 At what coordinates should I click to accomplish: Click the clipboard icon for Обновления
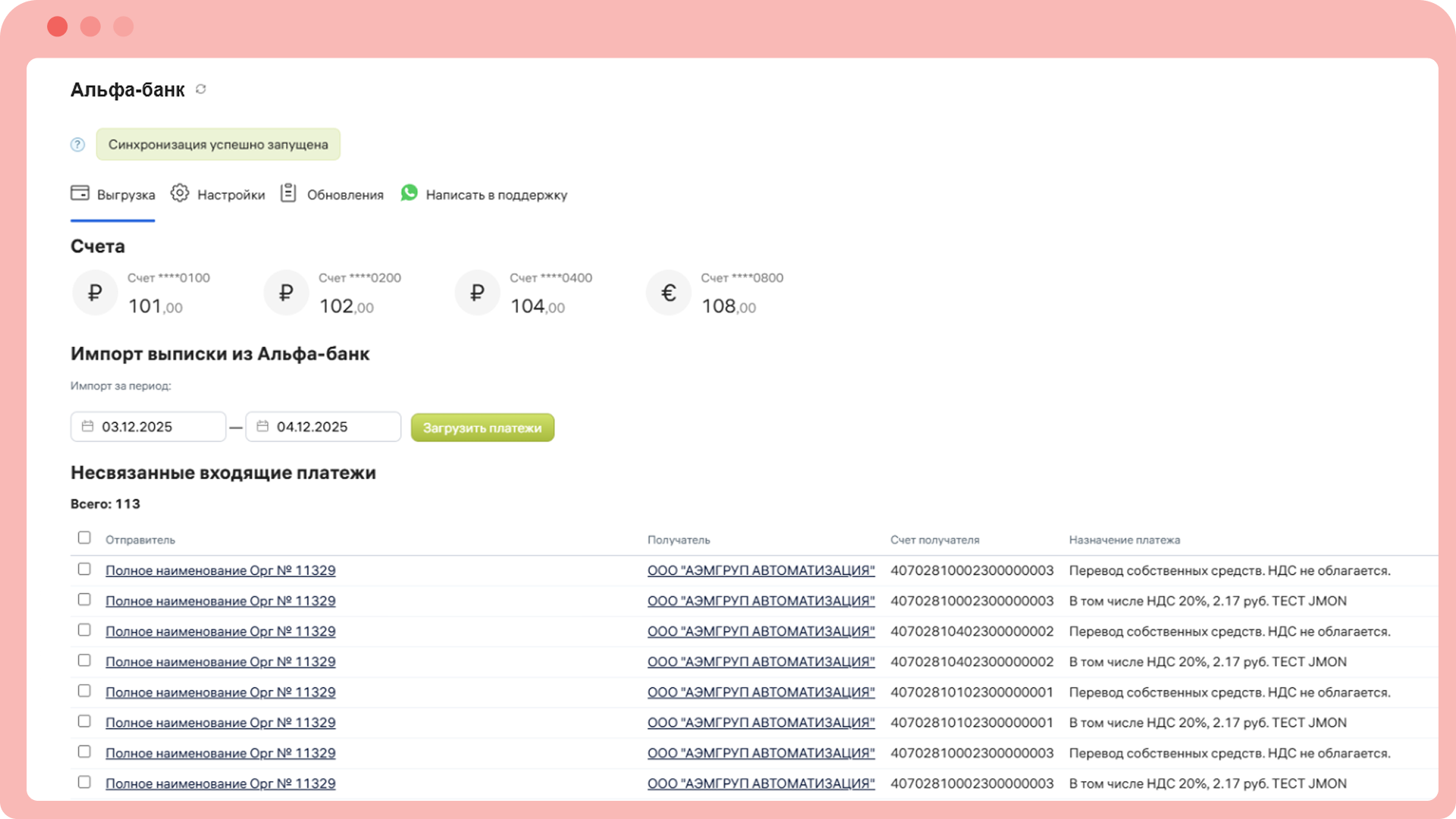coord(288,193)
